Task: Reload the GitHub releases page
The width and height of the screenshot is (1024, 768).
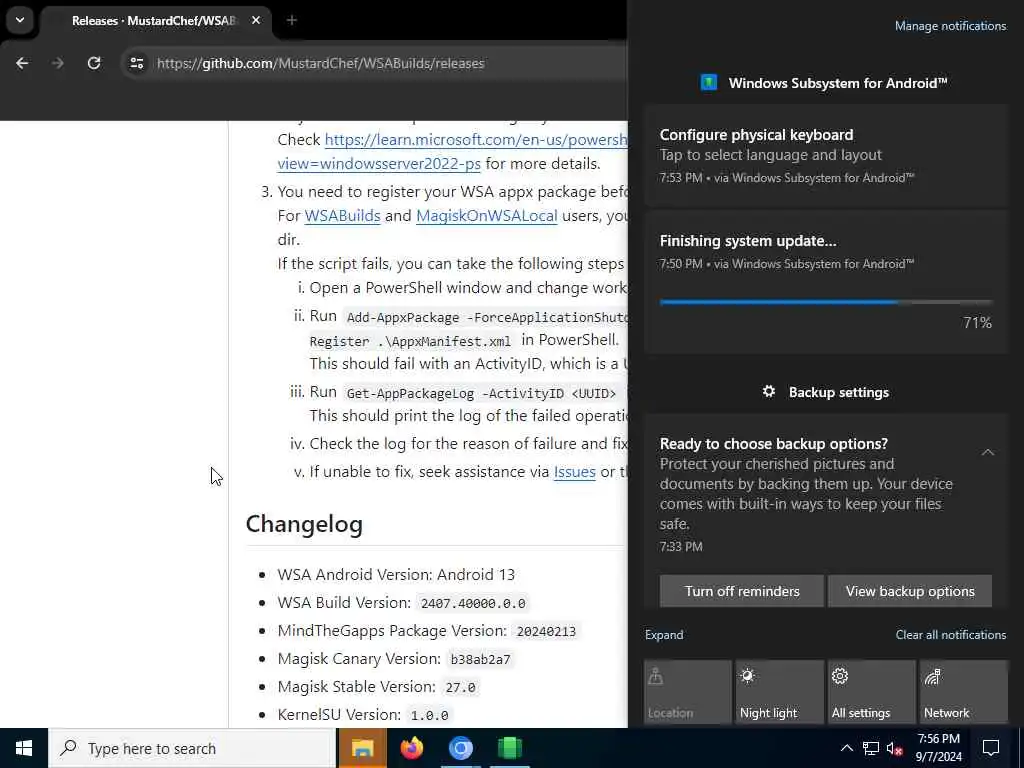Action: pyautogui.click(x=94, y=63)
